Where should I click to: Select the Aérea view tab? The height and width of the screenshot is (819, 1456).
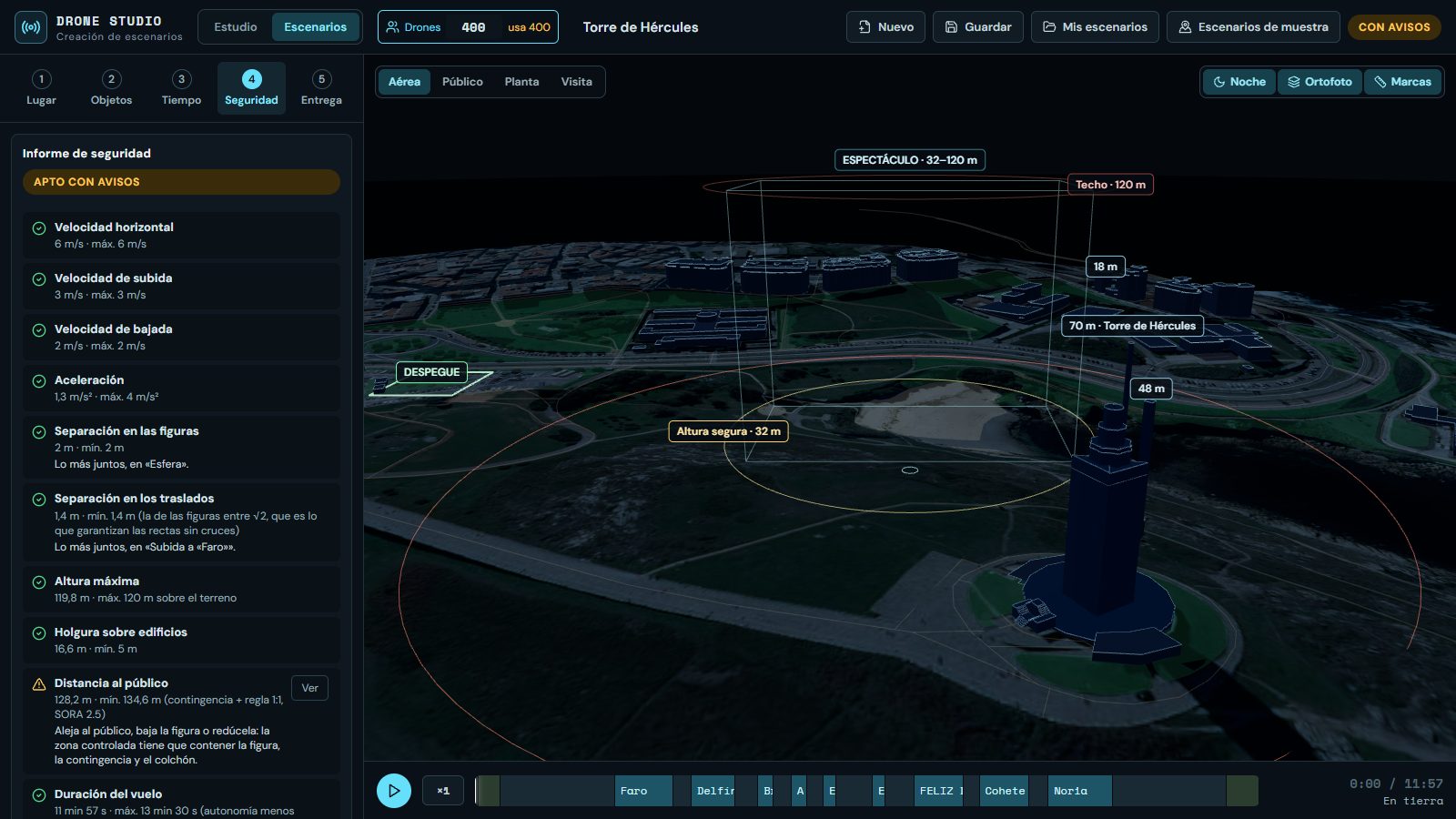tap(404, 82)
